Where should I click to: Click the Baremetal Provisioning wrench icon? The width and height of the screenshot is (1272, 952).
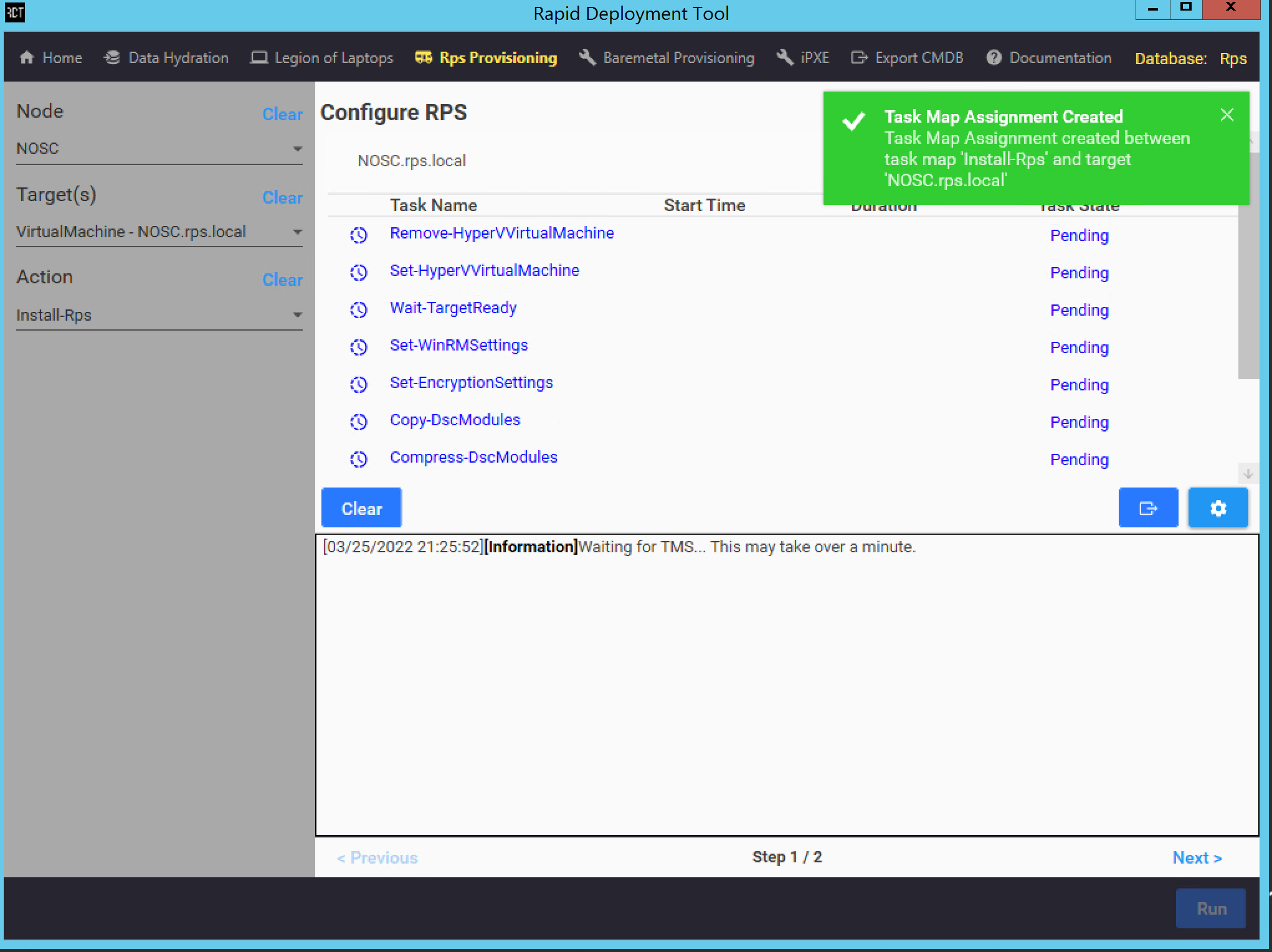click(587, 58)
